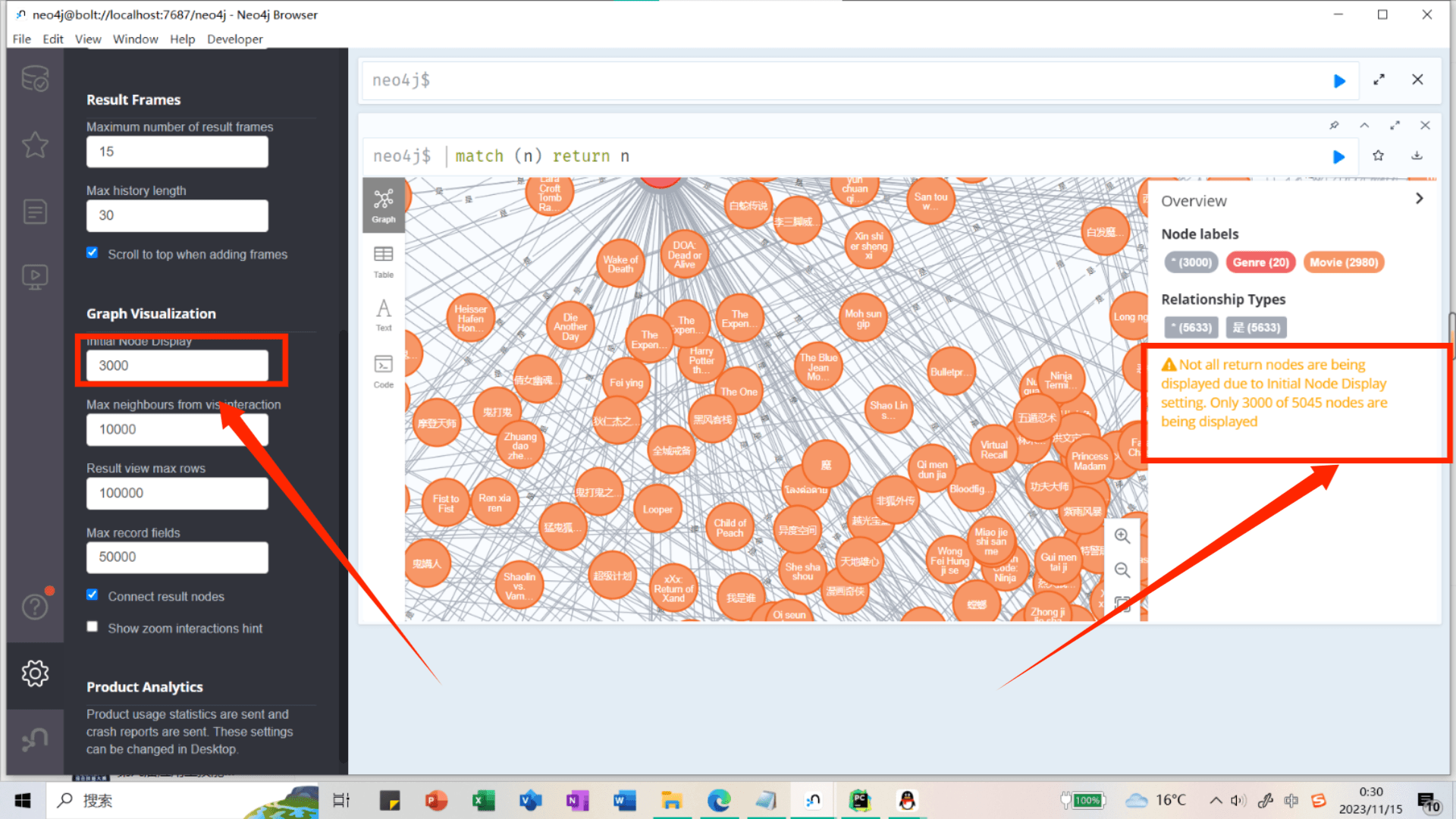Switch to Table view

tap(384, 262)
